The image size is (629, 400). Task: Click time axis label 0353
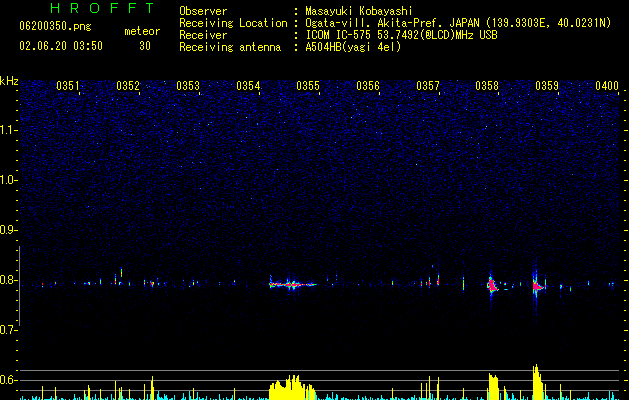click(x=188, y=86)
